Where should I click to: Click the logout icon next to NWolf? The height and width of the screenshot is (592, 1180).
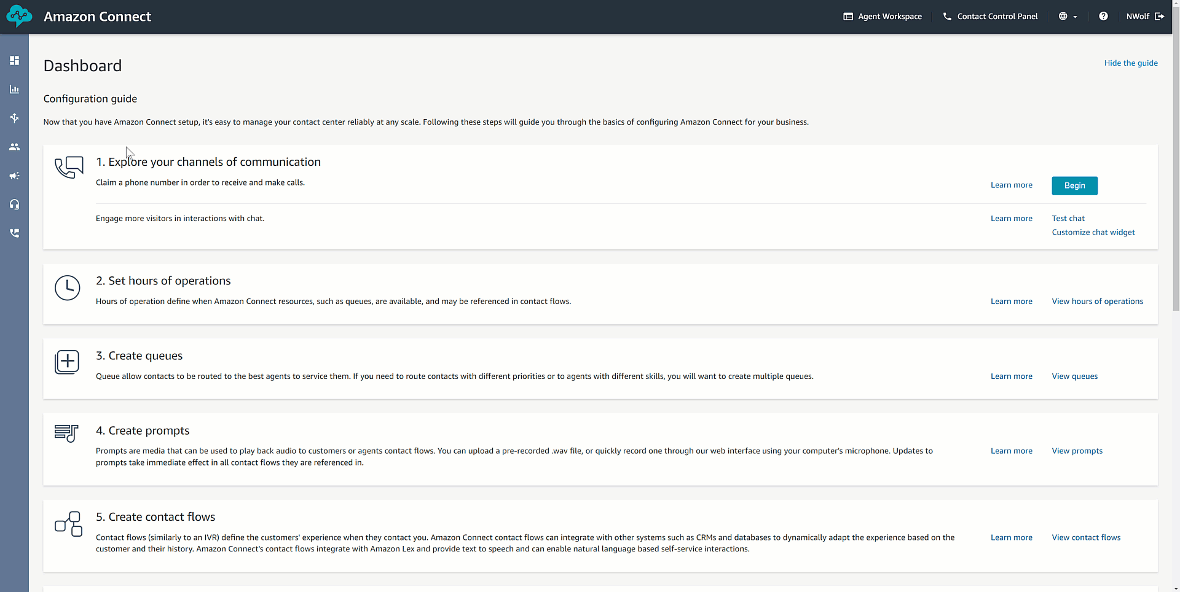coord(1160,17)
